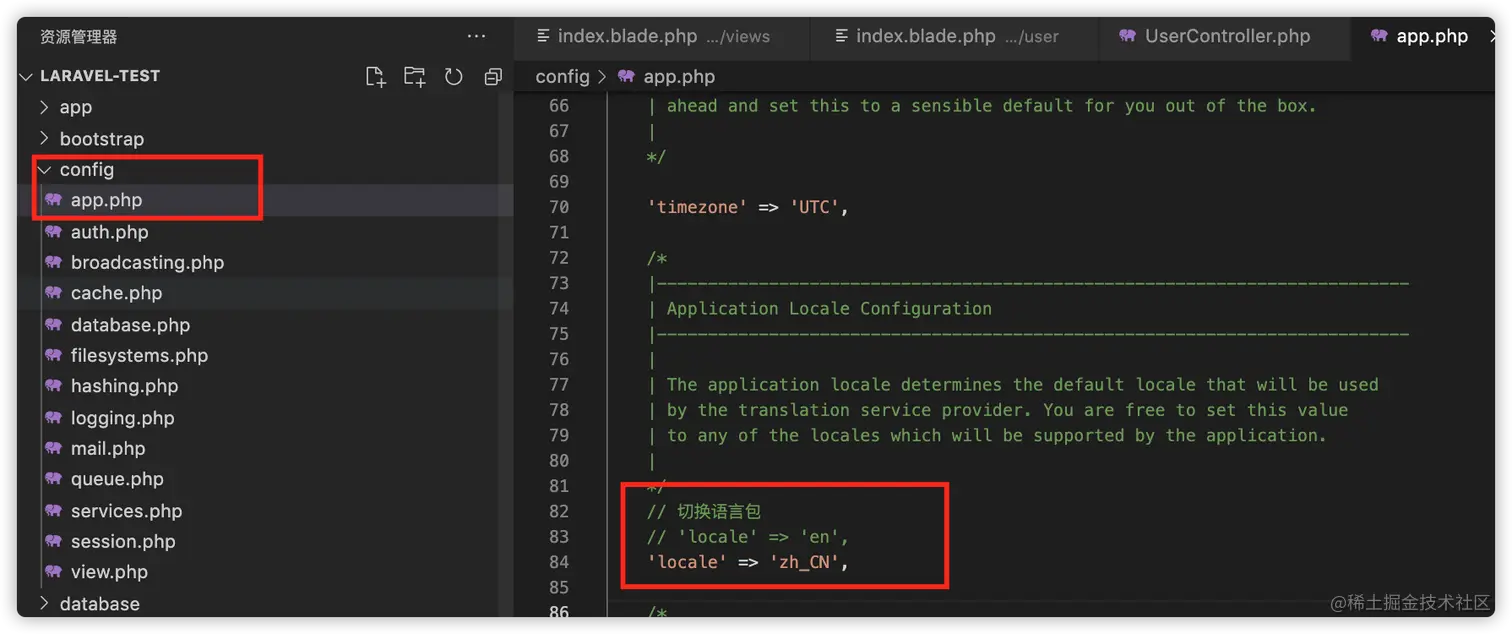Open logging.php in the file tree

[122, 418]
